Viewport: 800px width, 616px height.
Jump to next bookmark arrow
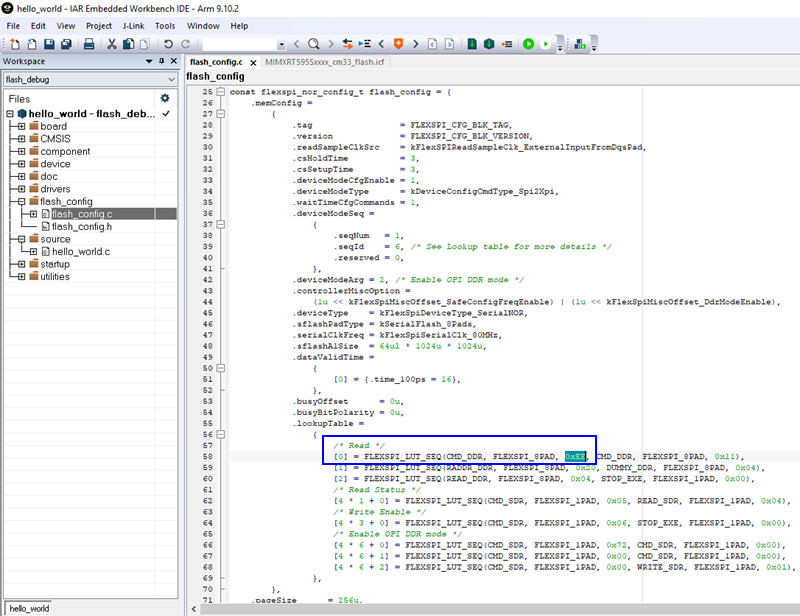tap(415, 44)
